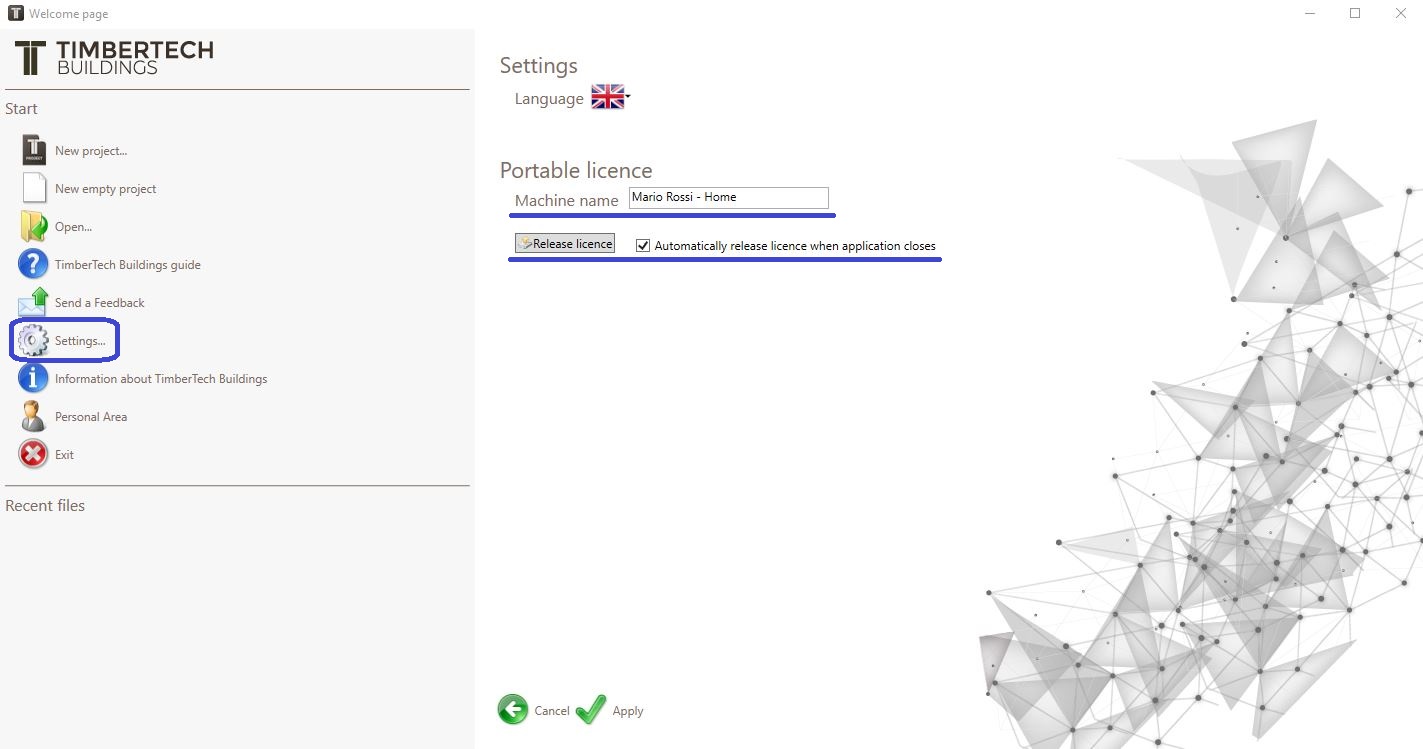
Task: Open the Personal Area user icon
Action: coord(33,416)
